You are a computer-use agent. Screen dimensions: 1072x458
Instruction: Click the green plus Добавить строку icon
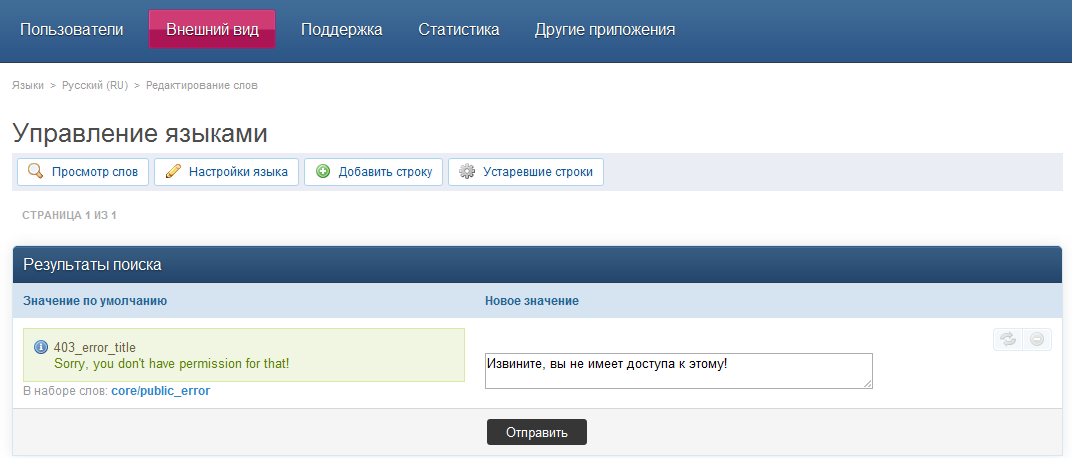click(x=323, y=172)
